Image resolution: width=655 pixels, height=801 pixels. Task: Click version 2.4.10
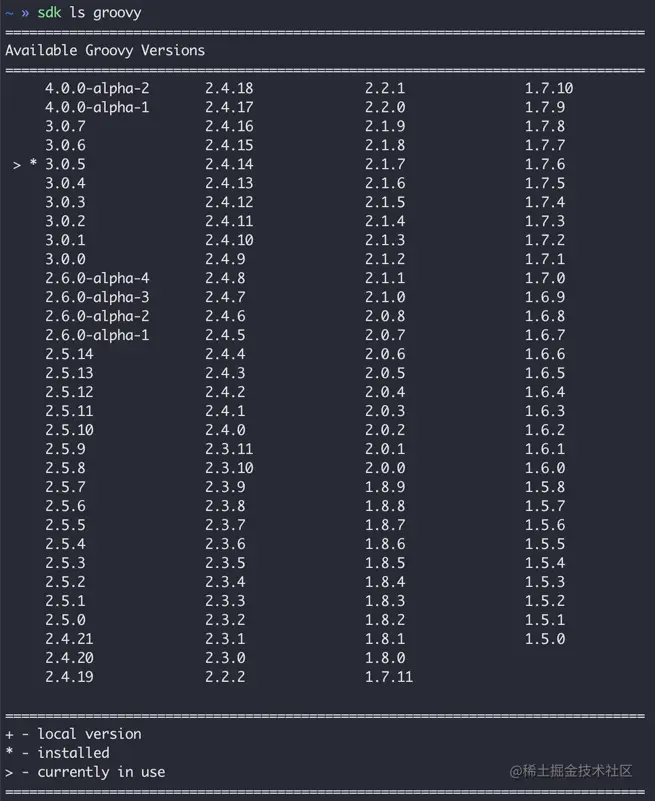[x=229, y=240]
